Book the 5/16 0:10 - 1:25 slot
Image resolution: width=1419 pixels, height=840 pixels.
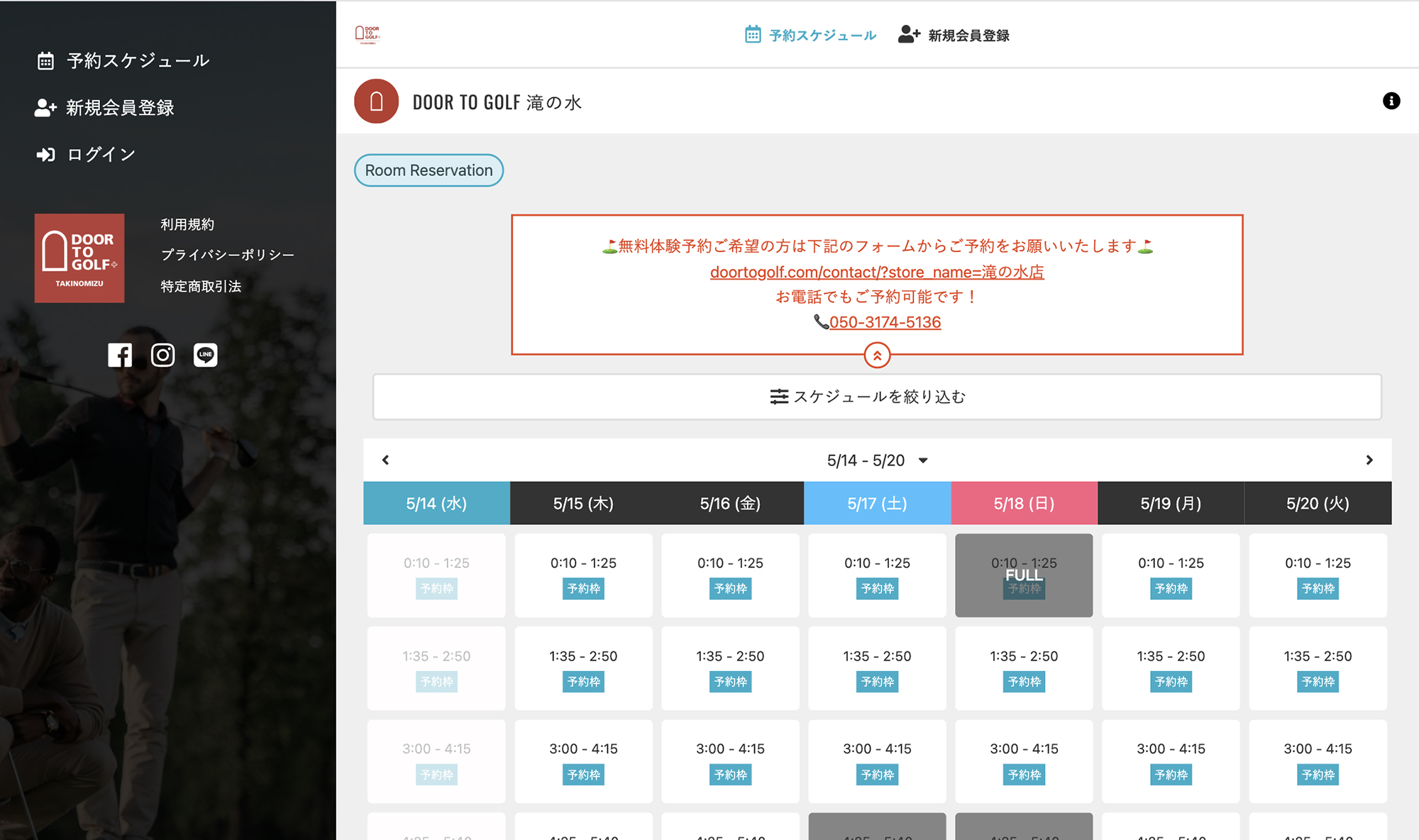[x=730, y=575]
